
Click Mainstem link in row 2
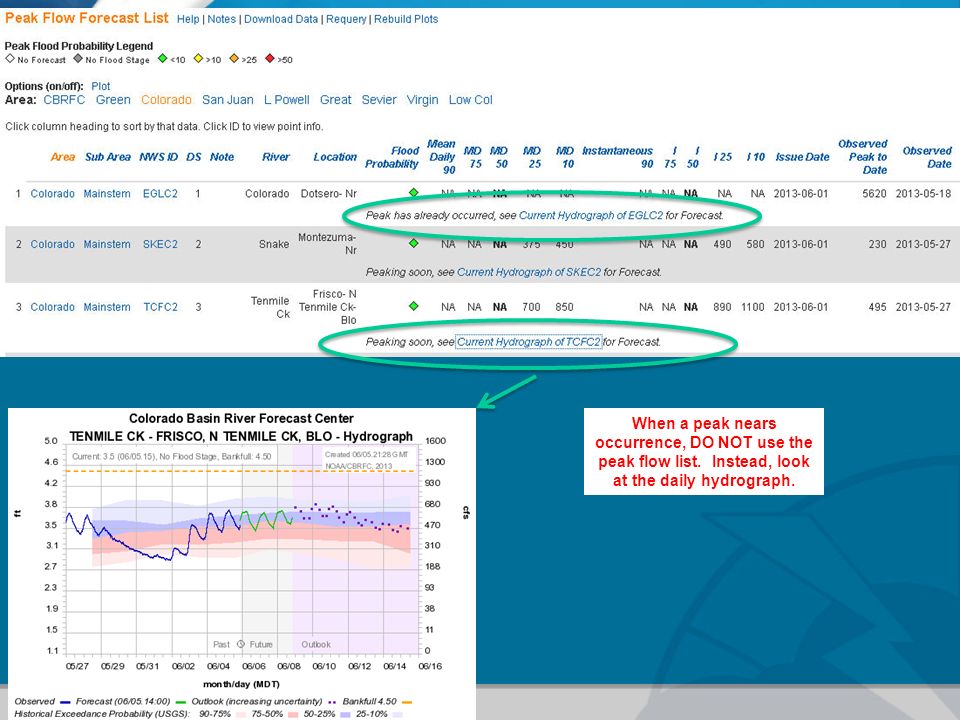pyautogui.click(x=107, y=244)
